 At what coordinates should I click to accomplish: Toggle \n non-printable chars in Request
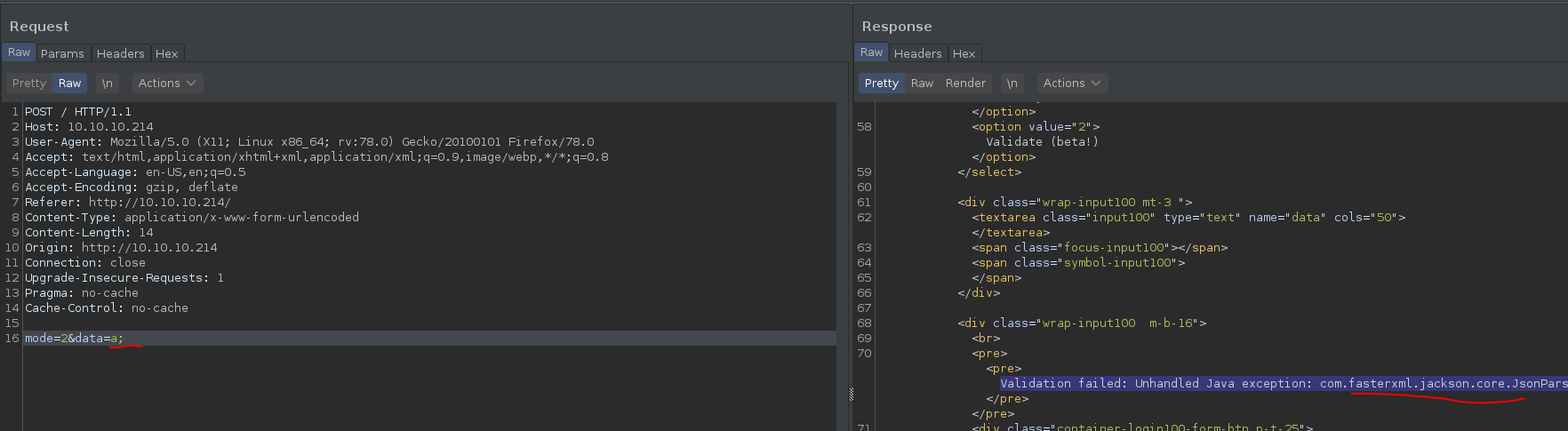[107, 84]
